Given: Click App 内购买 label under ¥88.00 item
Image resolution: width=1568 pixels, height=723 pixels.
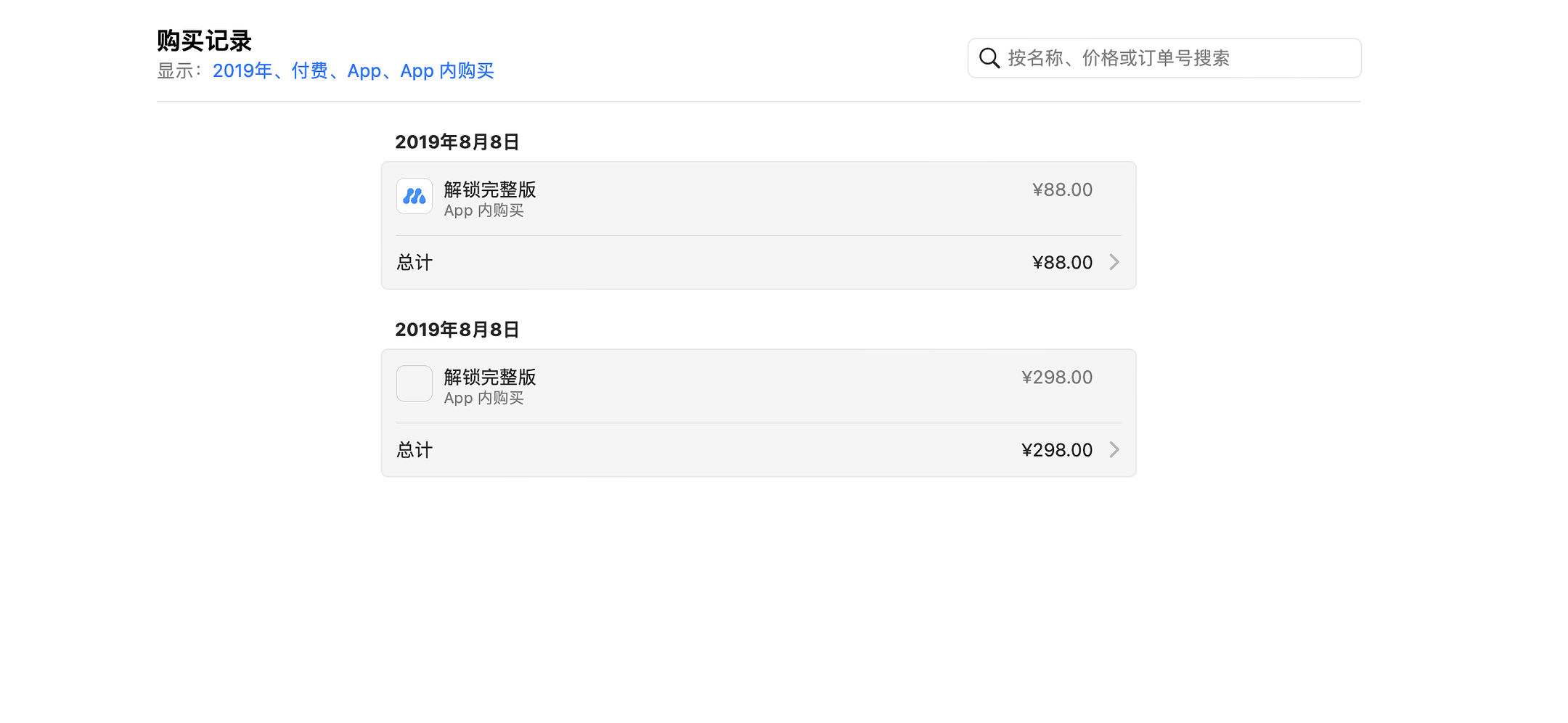Looking at the screenshot, I should pyautogui.click(x=483, y=211).
